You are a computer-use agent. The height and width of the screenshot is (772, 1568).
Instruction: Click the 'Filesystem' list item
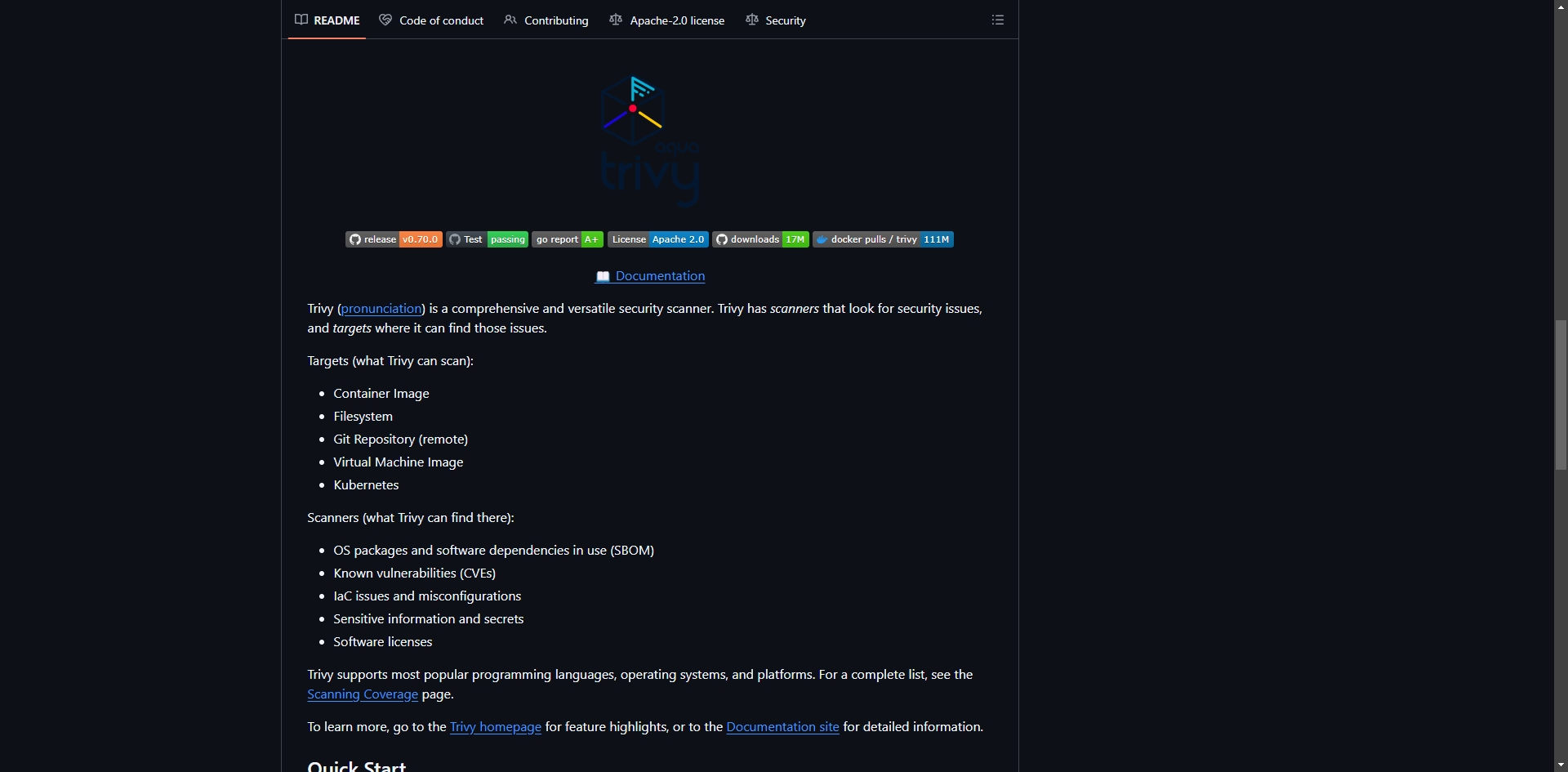(x=363, y=417)
